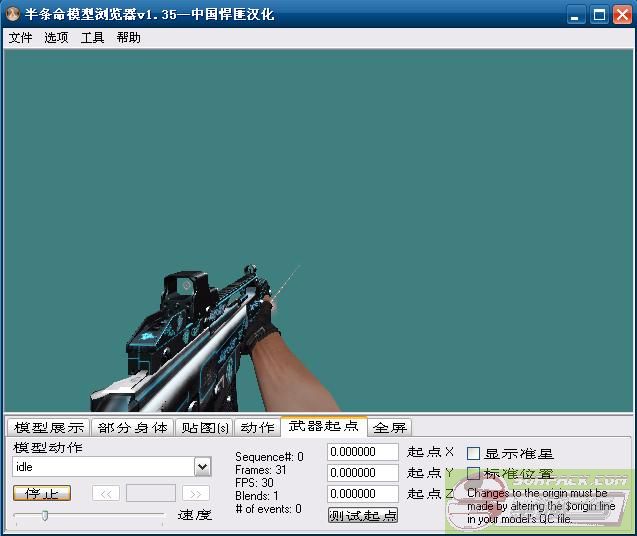Click the previous frame << button
The image size is (637, 536).
tap(106, 493)
